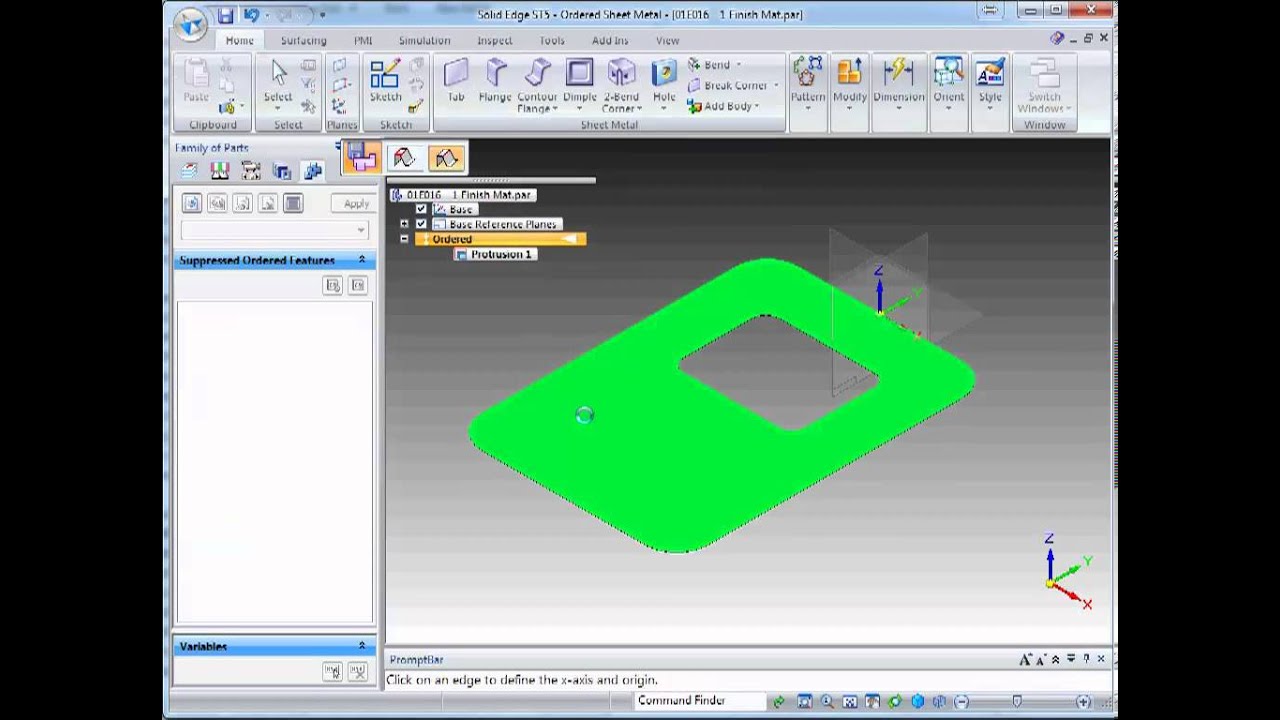Open the Simulation ribbon tab
This screenshot has height=720, width=1280.
coord(424,40)
